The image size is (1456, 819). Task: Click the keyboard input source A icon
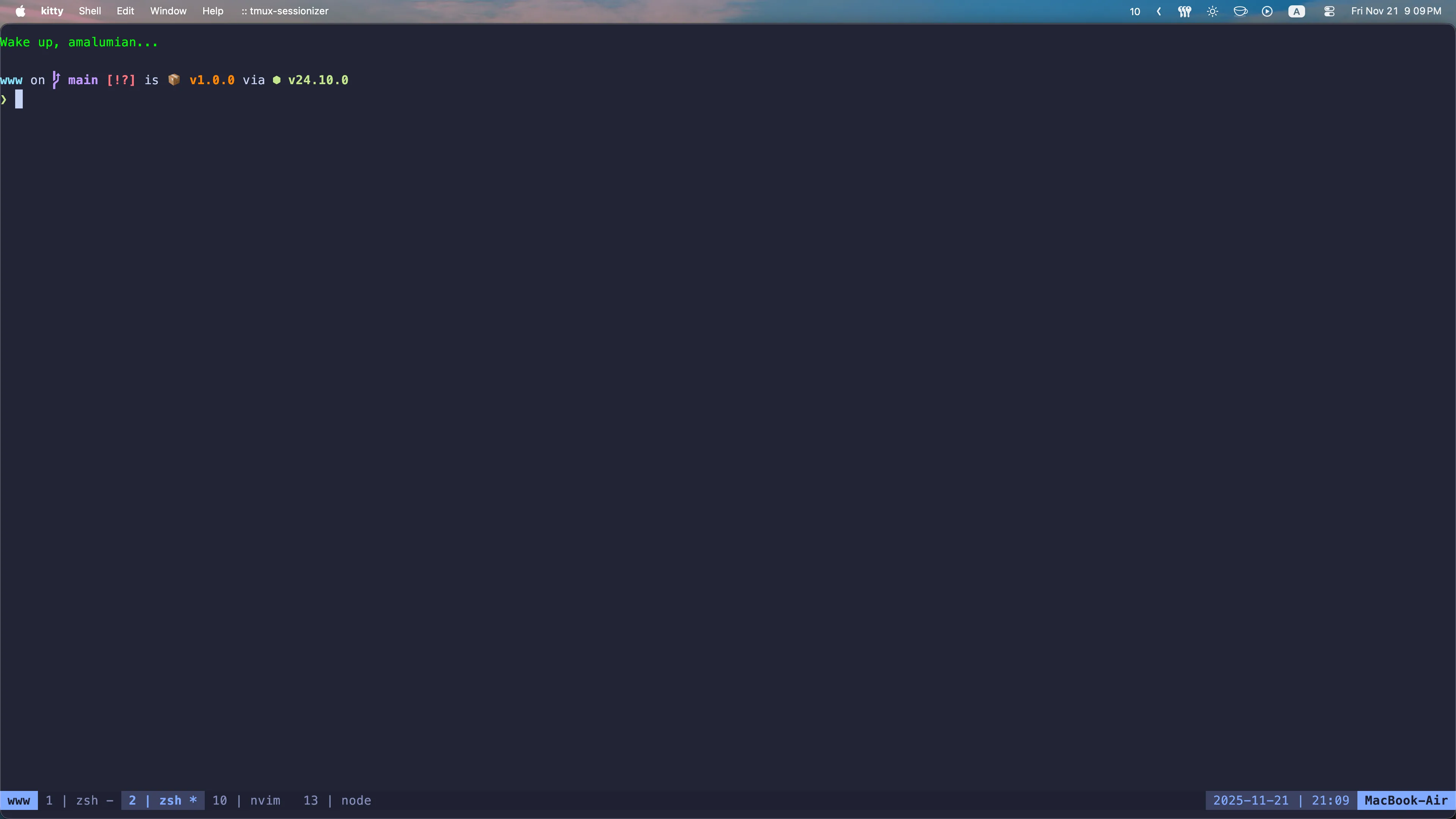coord(1297,11)
